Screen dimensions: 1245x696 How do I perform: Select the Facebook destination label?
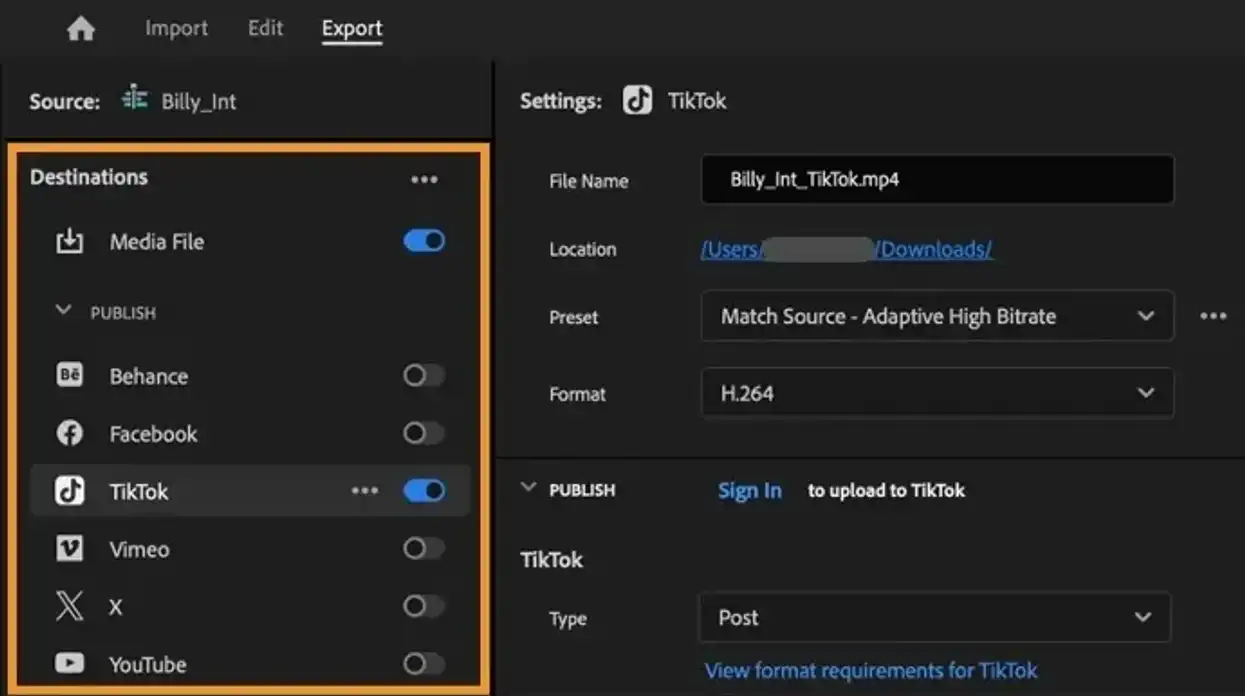pyautogui.click(x=154, y=434)
